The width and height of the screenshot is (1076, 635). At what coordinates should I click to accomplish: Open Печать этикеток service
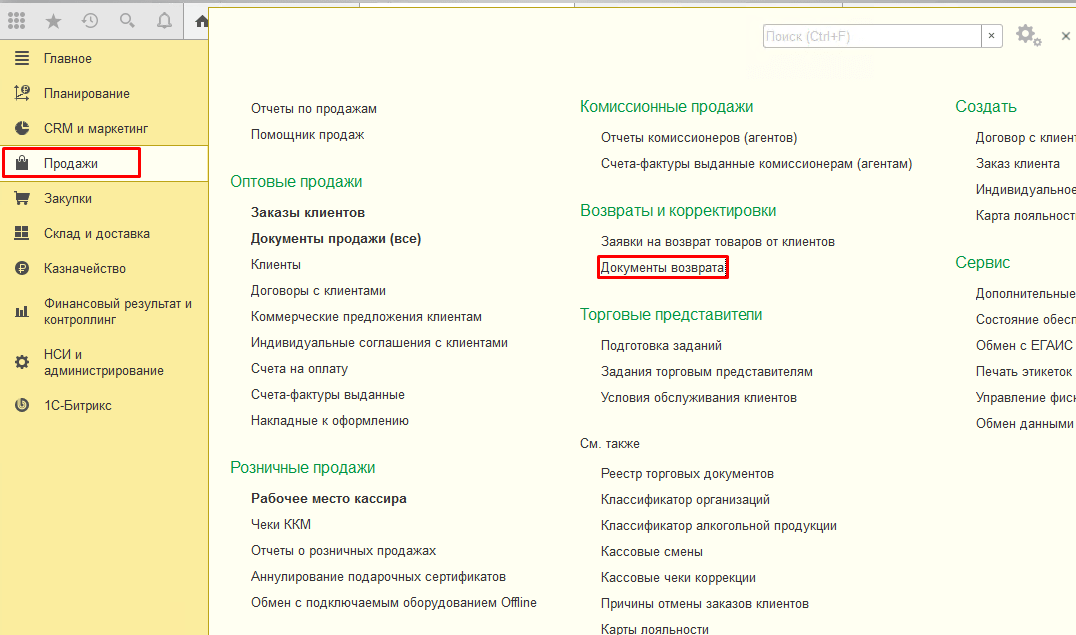click(x=1024, y=371)
